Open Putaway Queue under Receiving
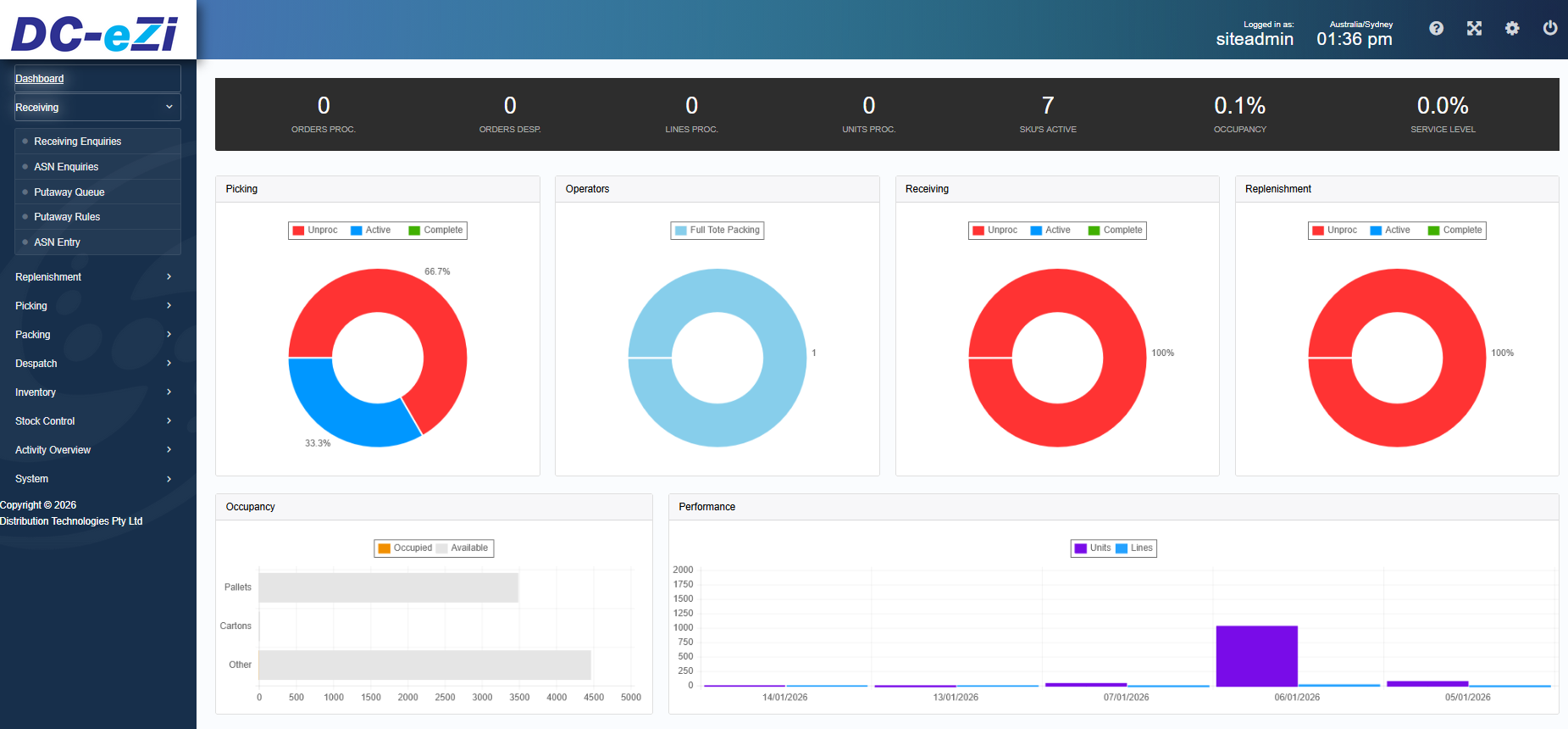This screenshot has height=729, width=1568. tap(69, 192)
